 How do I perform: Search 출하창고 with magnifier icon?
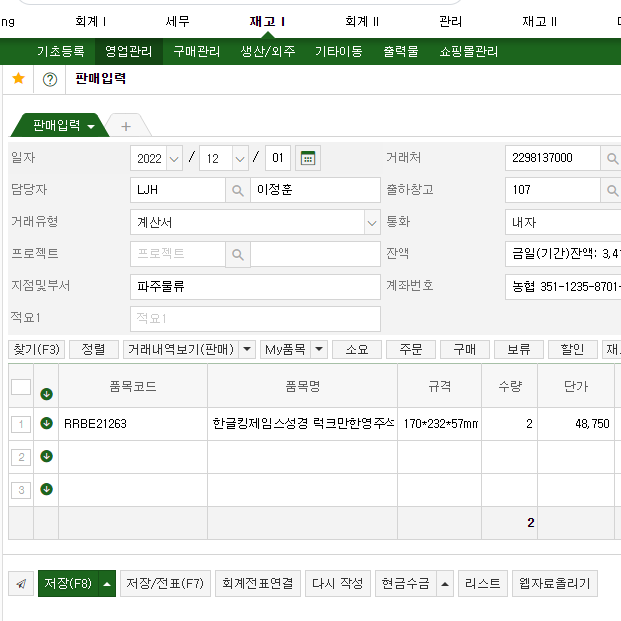point(612,190)
